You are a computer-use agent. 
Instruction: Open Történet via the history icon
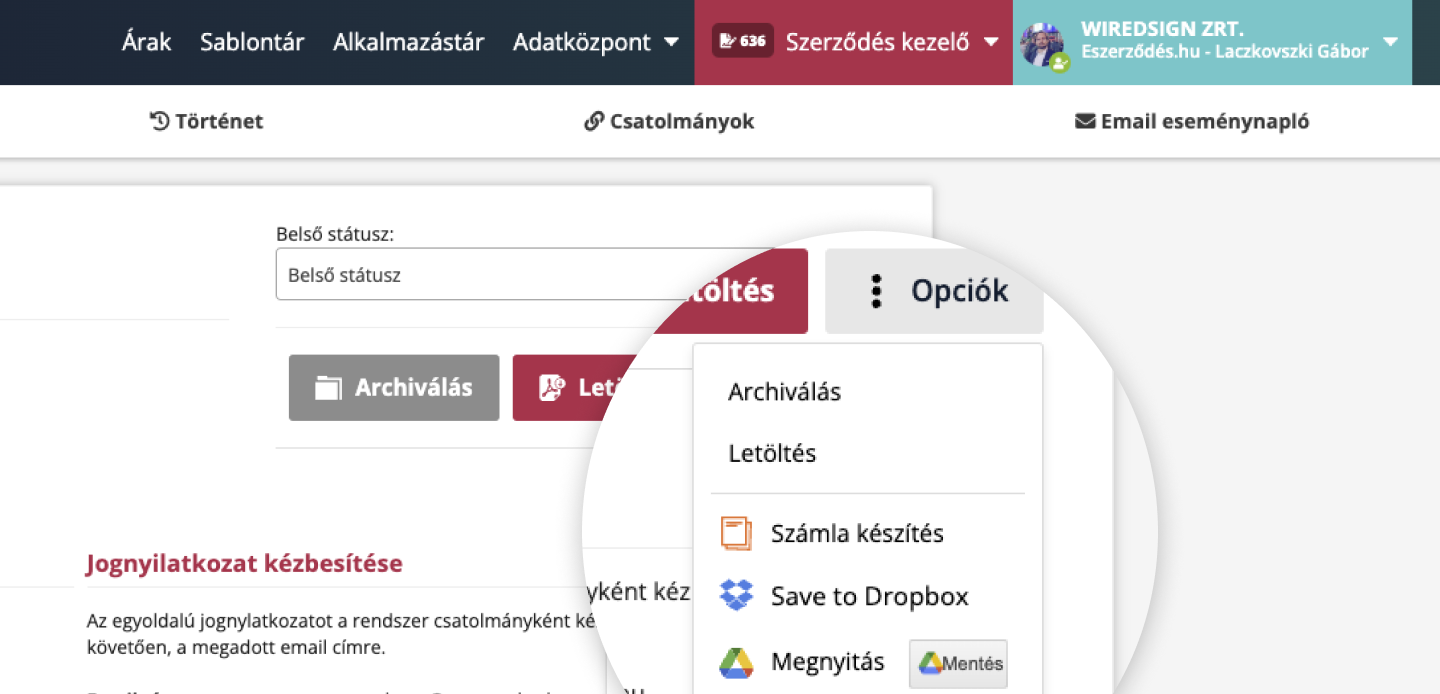(159, 121)
